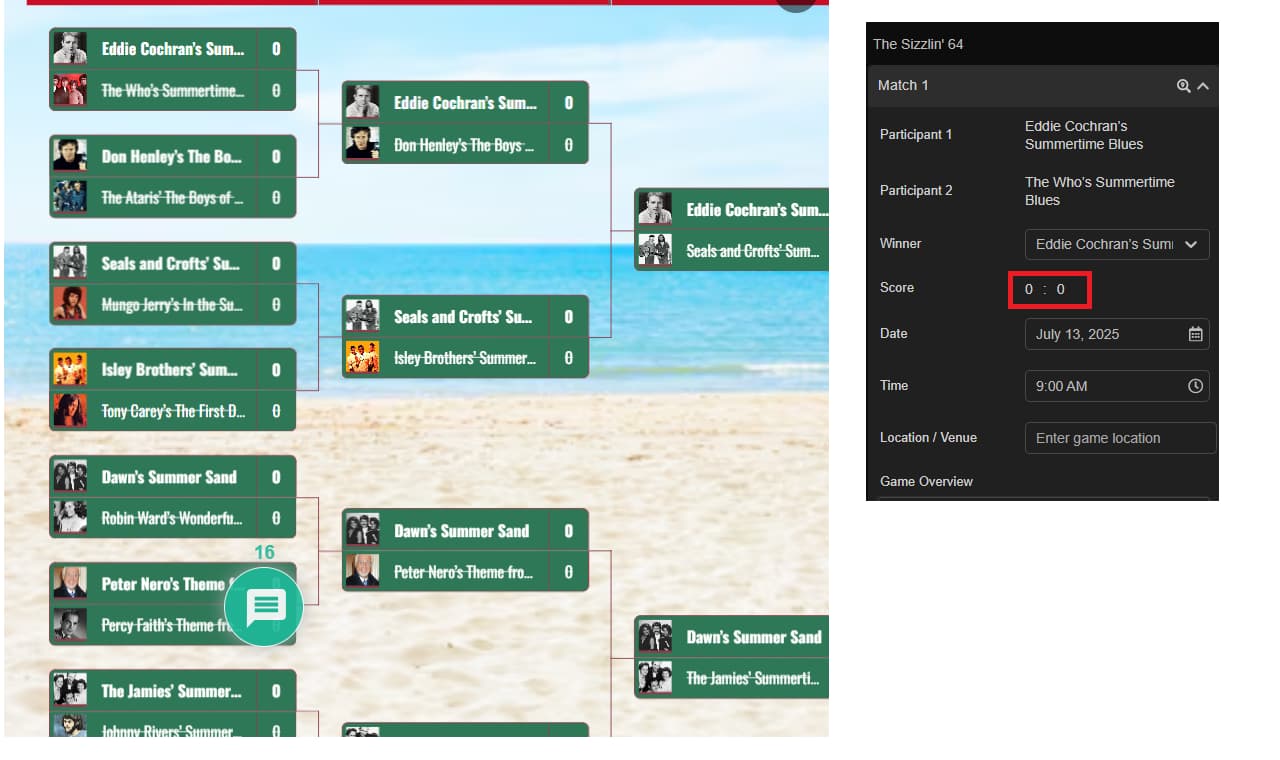Select Seals and Crofts' entry paired with Isley Brothers' Summer
The image size is (1280, 760).
pyautogui.click(x=465, y=316)
